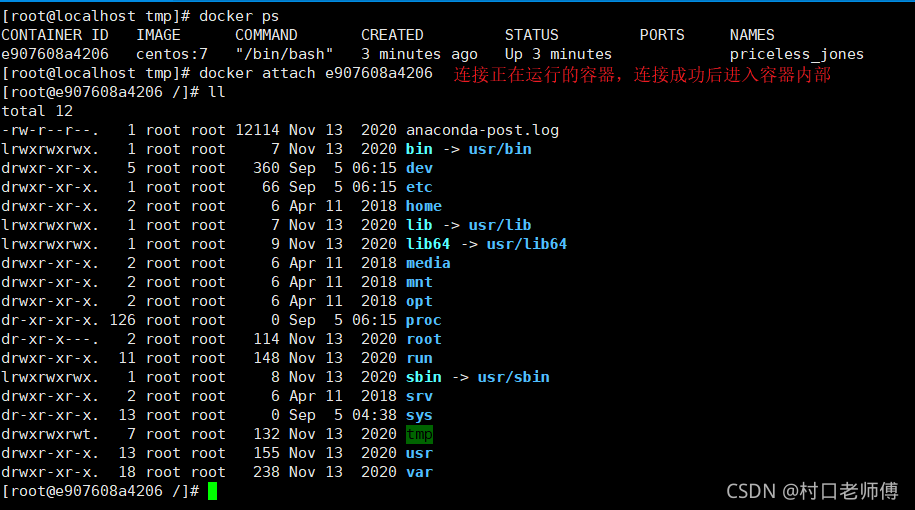The height and width of the screenshot is (510, 915).
Task: Click the container ID e907608a4206 in docker ps output
Action: tap(55, 54)
